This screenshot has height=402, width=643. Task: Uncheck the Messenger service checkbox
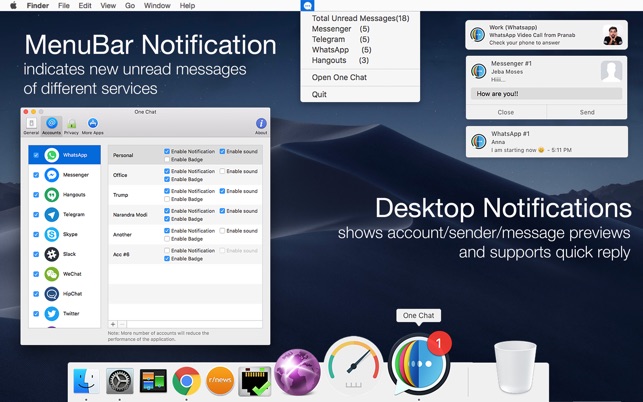pos(37,175)
